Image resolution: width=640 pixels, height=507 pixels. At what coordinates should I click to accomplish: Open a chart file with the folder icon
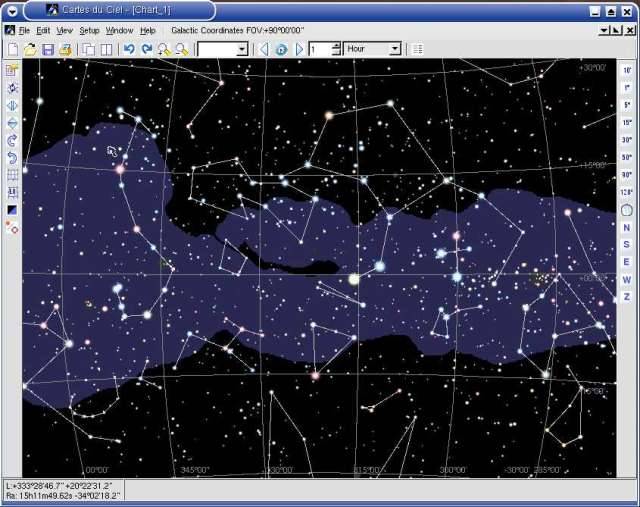(x=30, y=50)
